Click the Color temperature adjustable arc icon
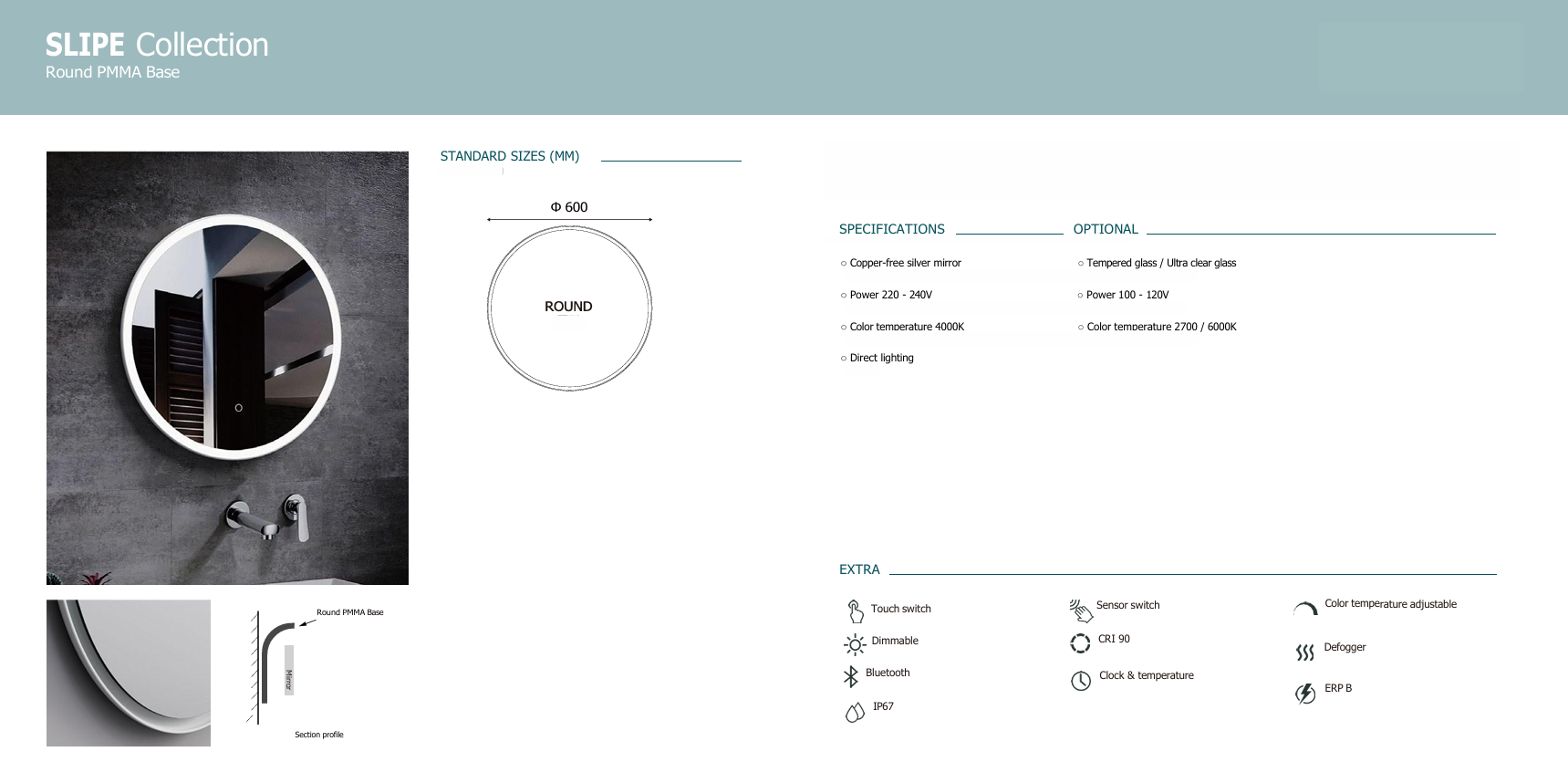The height and width of the screenshot is (783, 1568). 1305,609
